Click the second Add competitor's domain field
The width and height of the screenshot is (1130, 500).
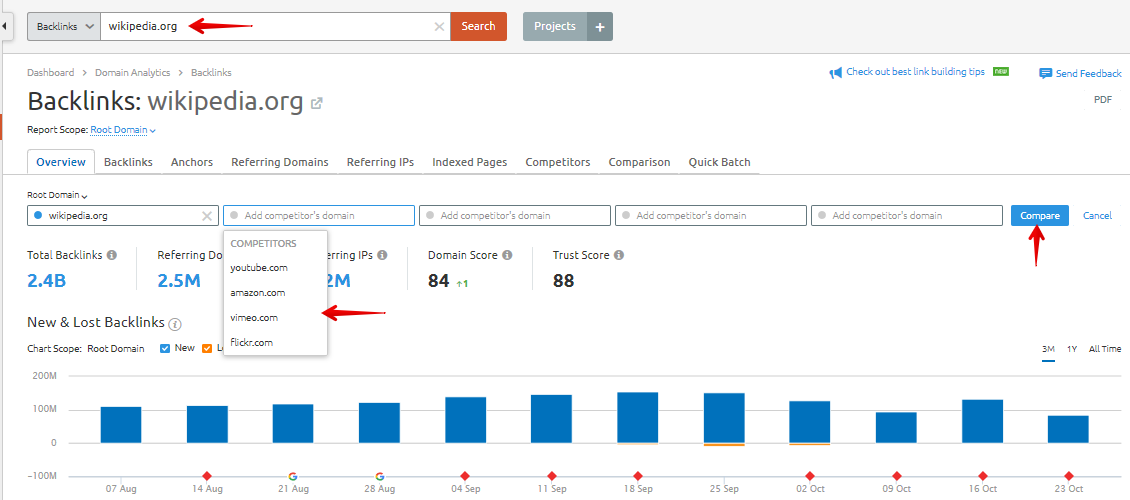pyautogui.click(x=515, y=215)
